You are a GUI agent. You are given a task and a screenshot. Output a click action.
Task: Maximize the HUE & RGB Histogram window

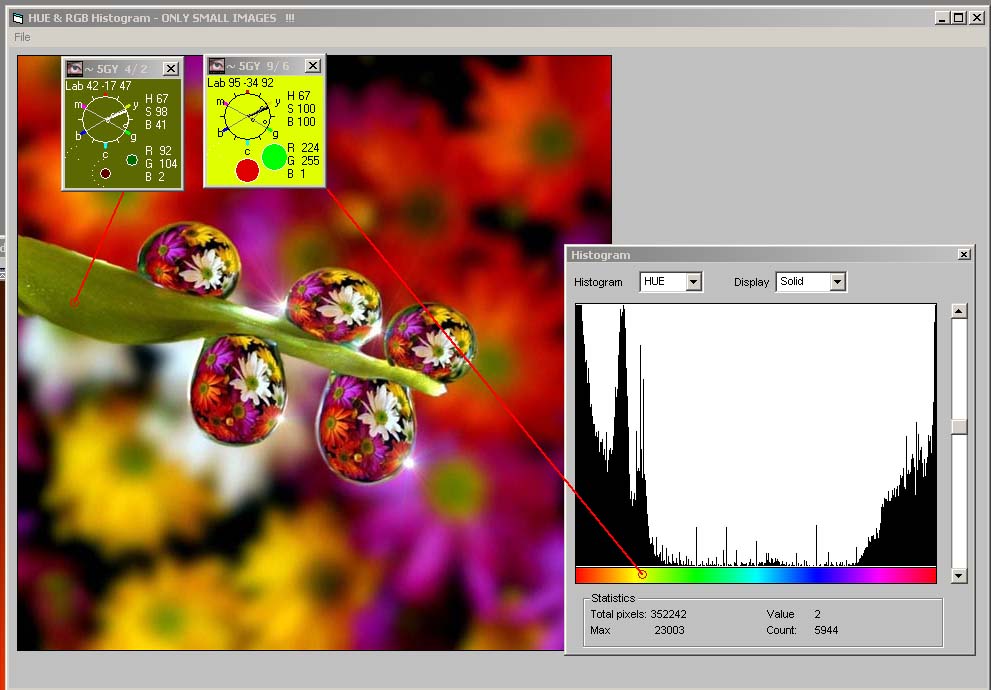(958, 18)
